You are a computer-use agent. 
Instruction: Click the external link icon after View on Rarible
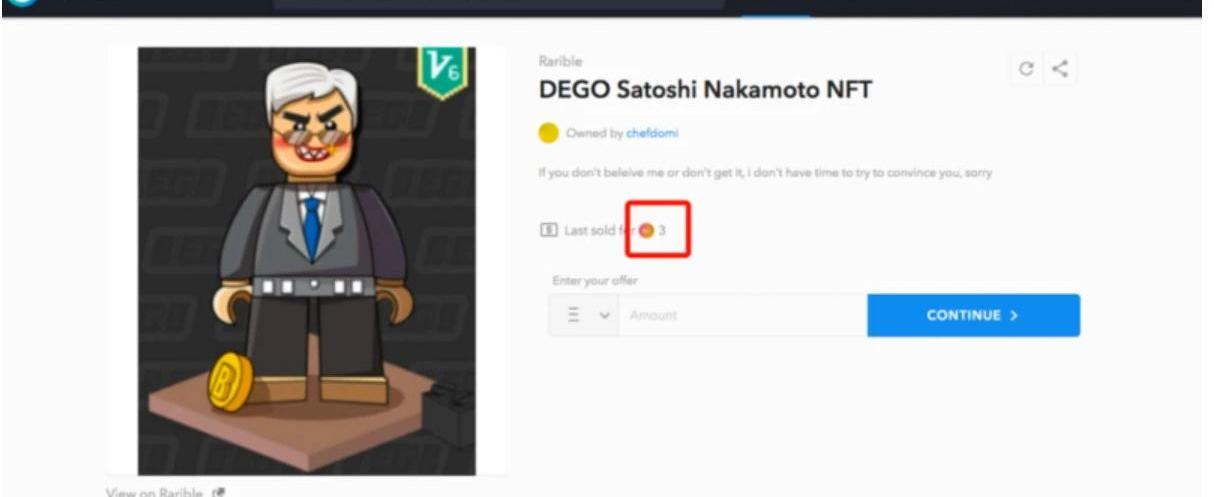[x=219, y=492]
